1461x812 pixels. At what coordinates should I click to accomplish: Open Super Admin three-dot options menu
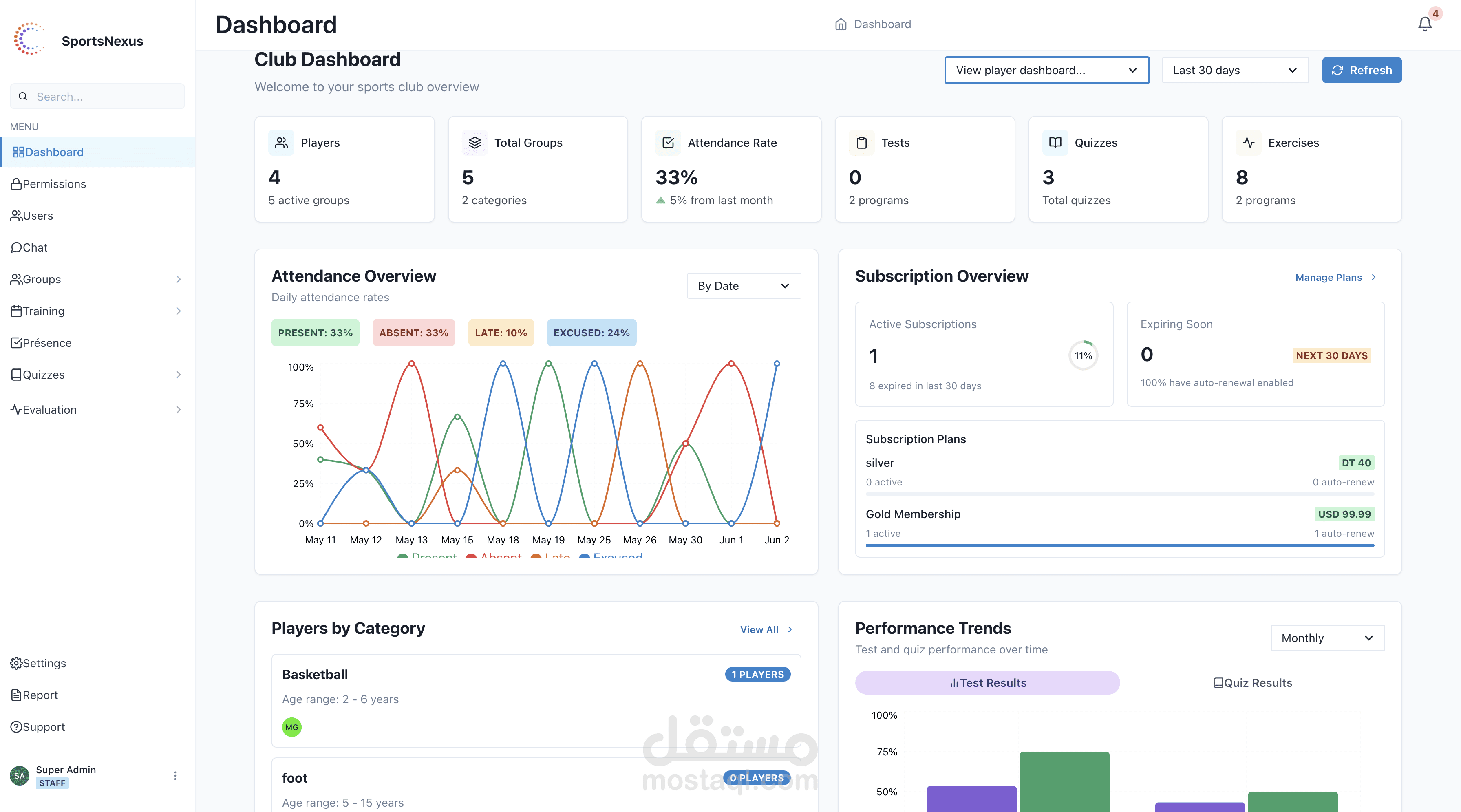175,775
